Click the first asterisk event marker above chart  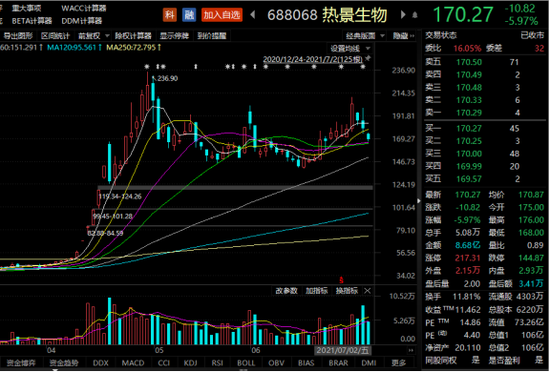click(147, 66)
